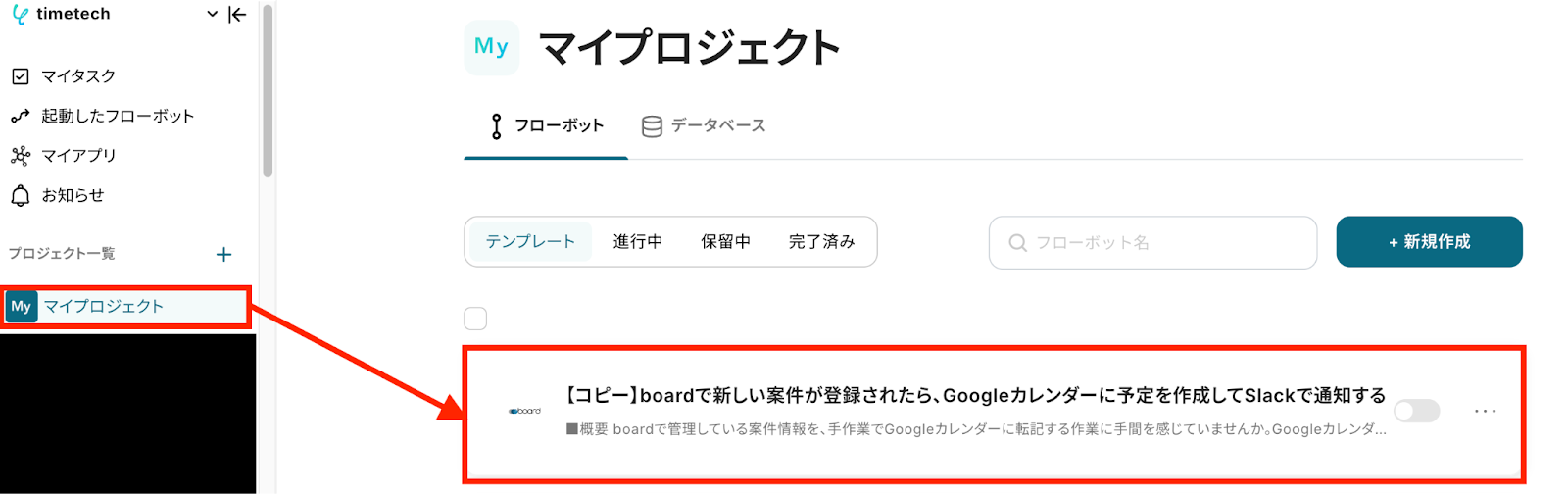Image resolution: width=1568 pixels, height=494 pixels.
Task: Open the board flowbot title link
Action: [976, 396]
